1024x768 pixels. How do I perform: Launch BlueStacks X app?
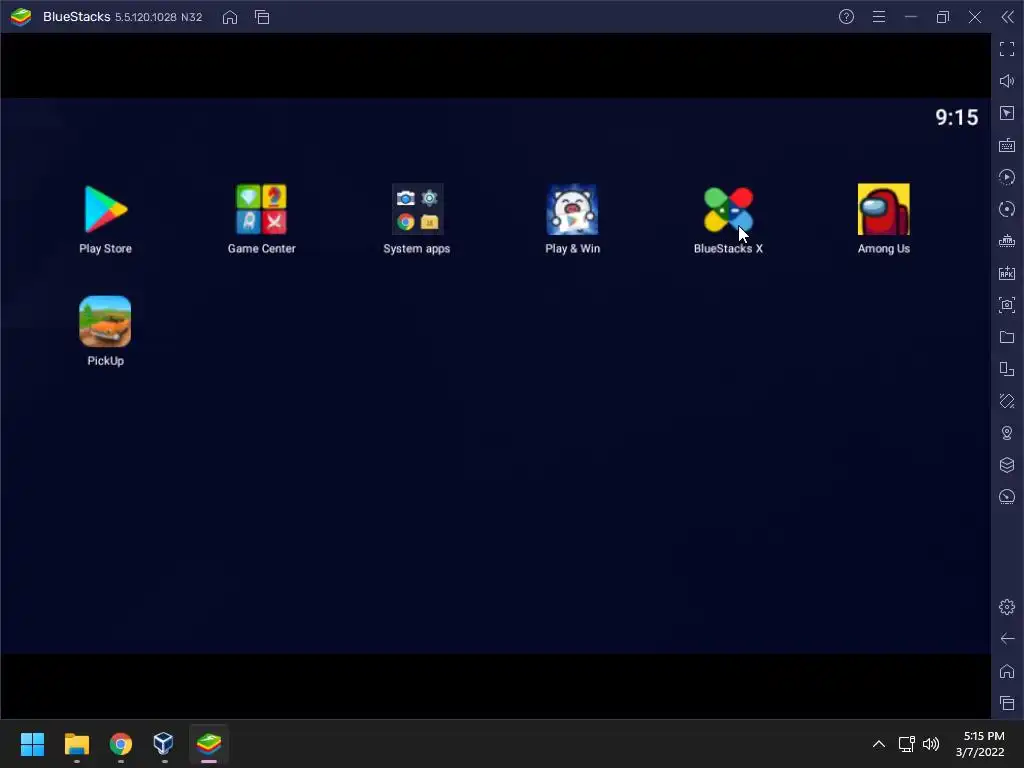[728, 210]
